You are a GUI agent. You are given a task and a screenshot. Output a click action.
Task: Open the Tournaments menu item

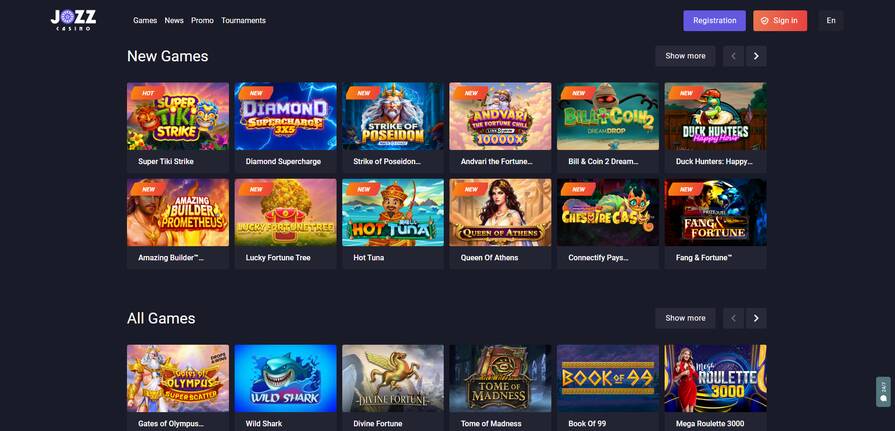click(x=244, y=21)
